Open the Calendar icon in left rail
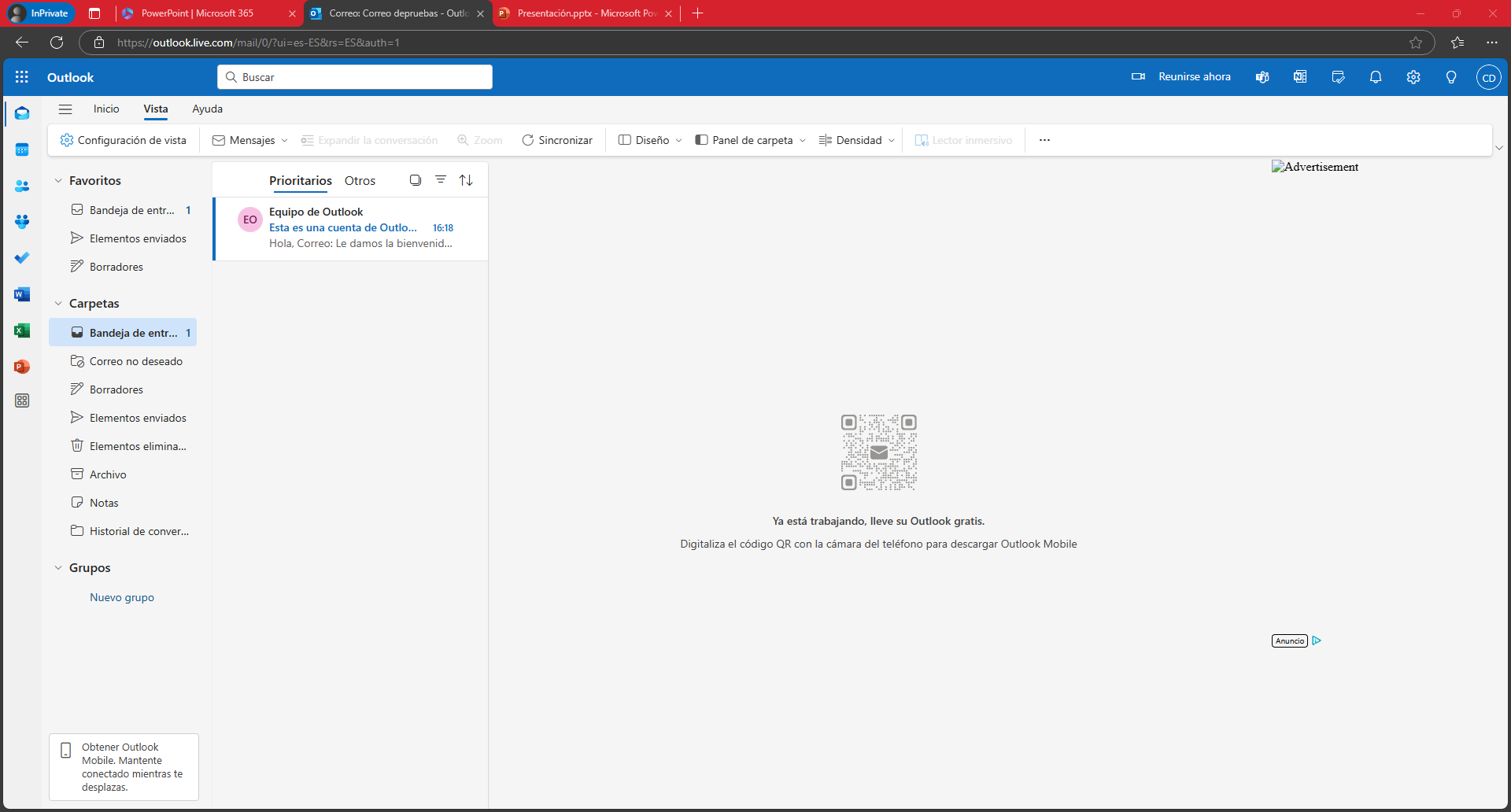 (22, 149)
